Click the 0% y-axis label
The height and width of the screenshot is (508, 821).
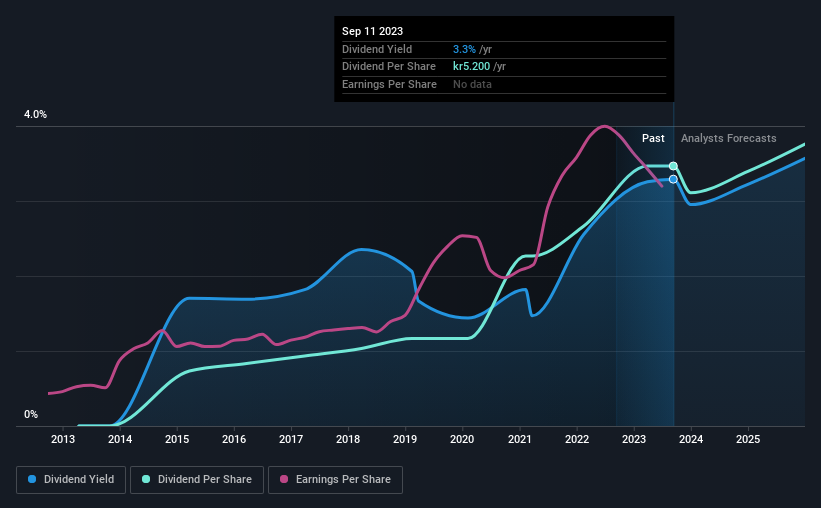click(31, 415)
